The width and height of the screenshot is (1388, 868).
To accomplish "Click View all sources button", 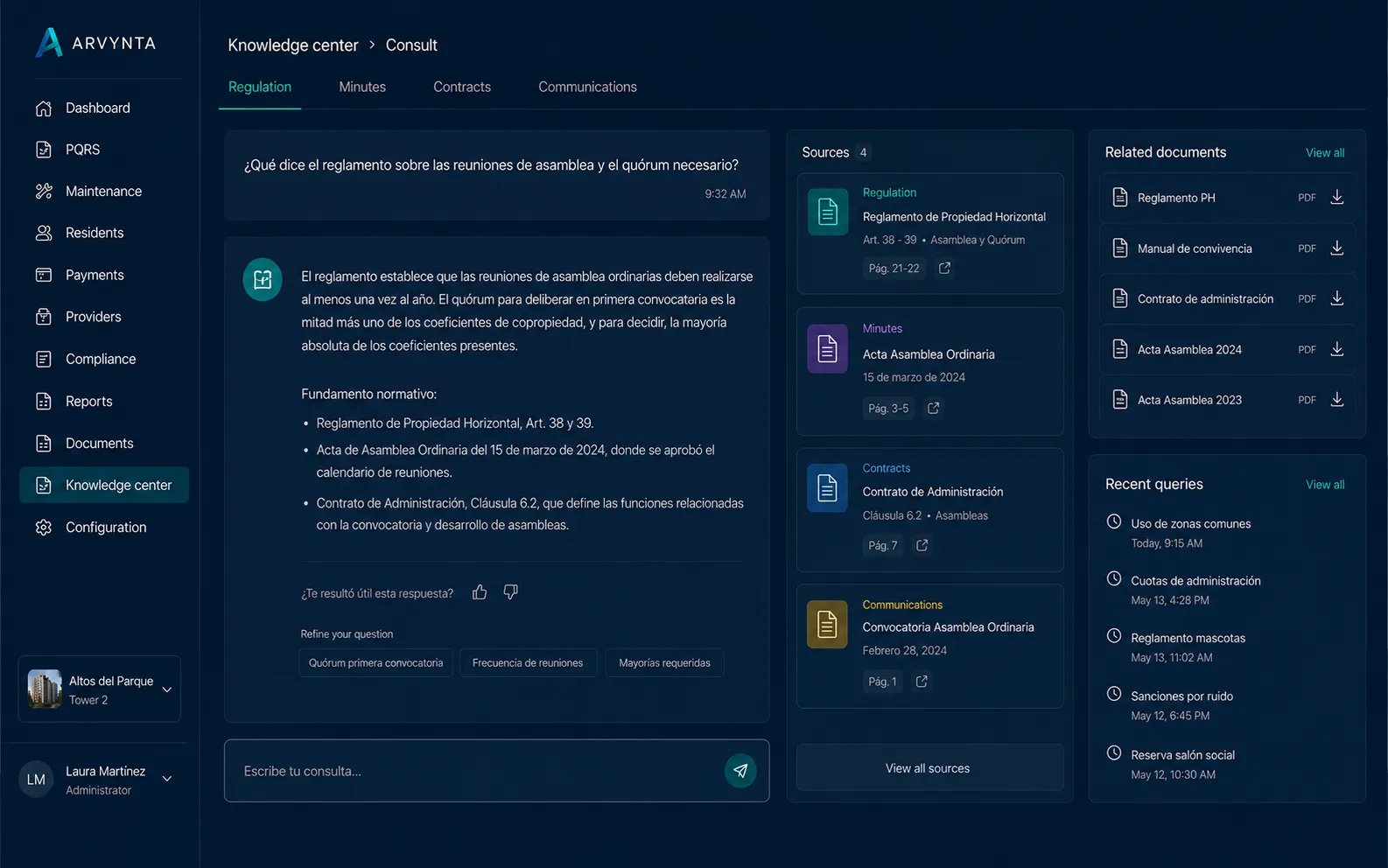I will coord(929,767).
